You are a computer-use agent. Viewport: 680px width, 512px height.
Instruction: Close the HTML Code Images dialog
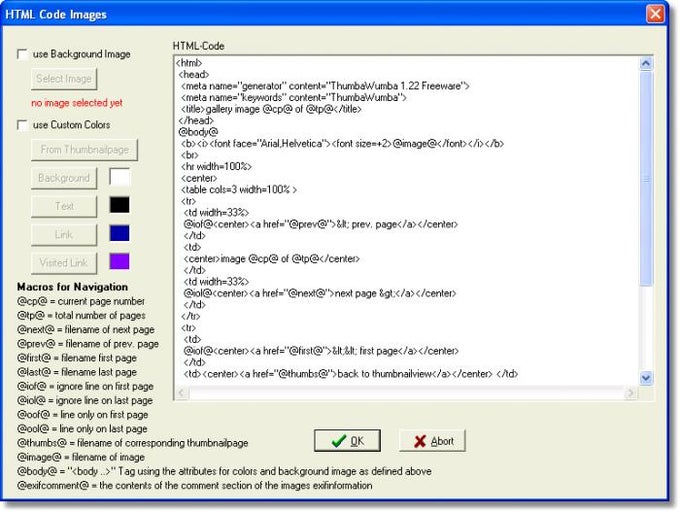655,13
